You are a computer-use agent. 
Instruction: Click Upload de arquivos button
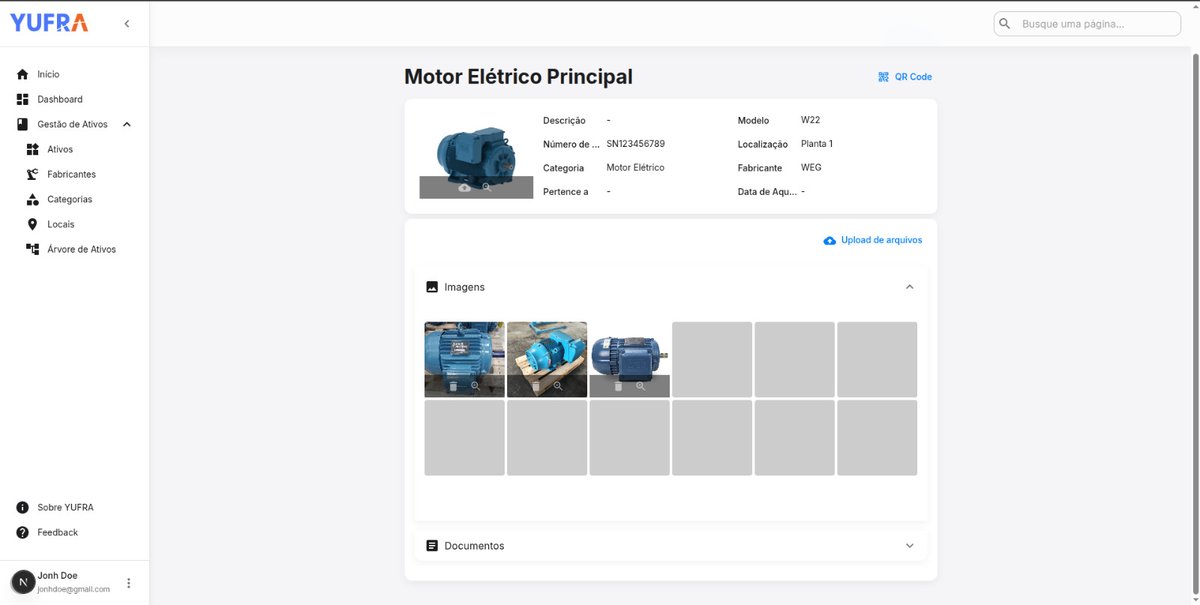(873, 240)
